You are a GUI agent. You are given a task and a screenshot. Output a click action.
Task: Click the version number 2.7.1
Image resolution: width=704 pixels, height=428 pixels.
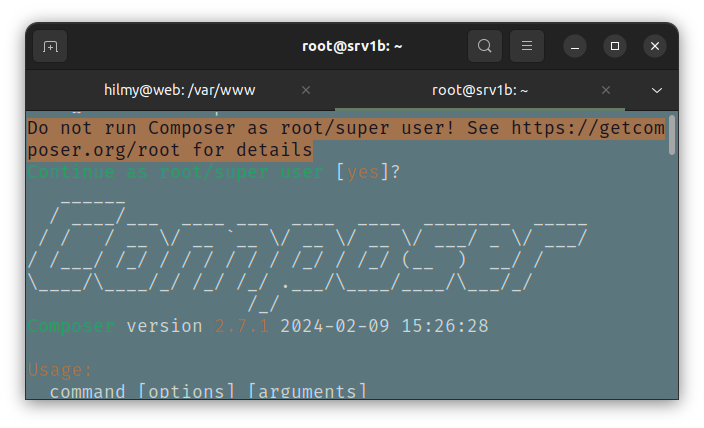click(x=242, y=326)
